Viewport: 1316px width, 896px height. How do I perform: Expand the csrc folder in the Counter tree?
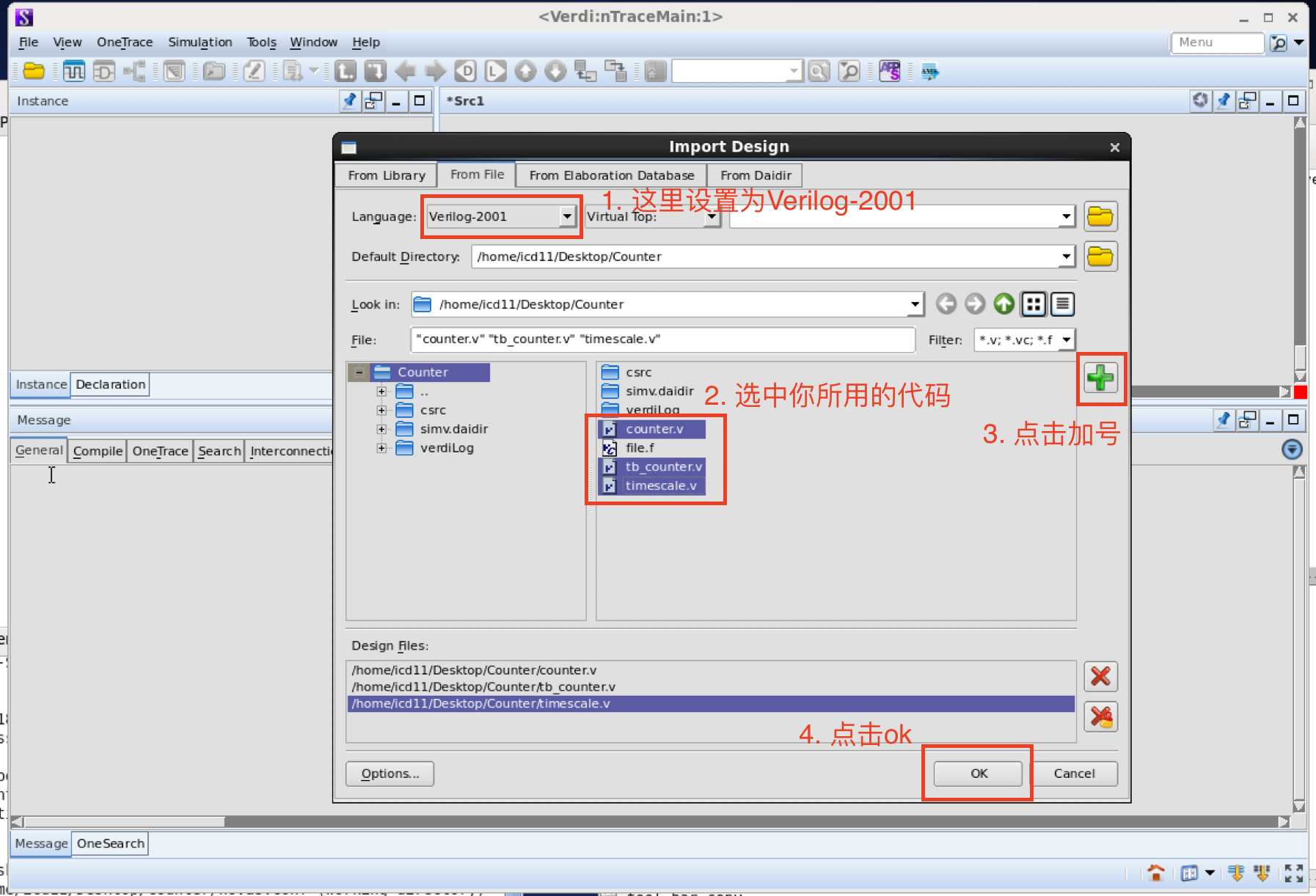(x=381, y=410)
